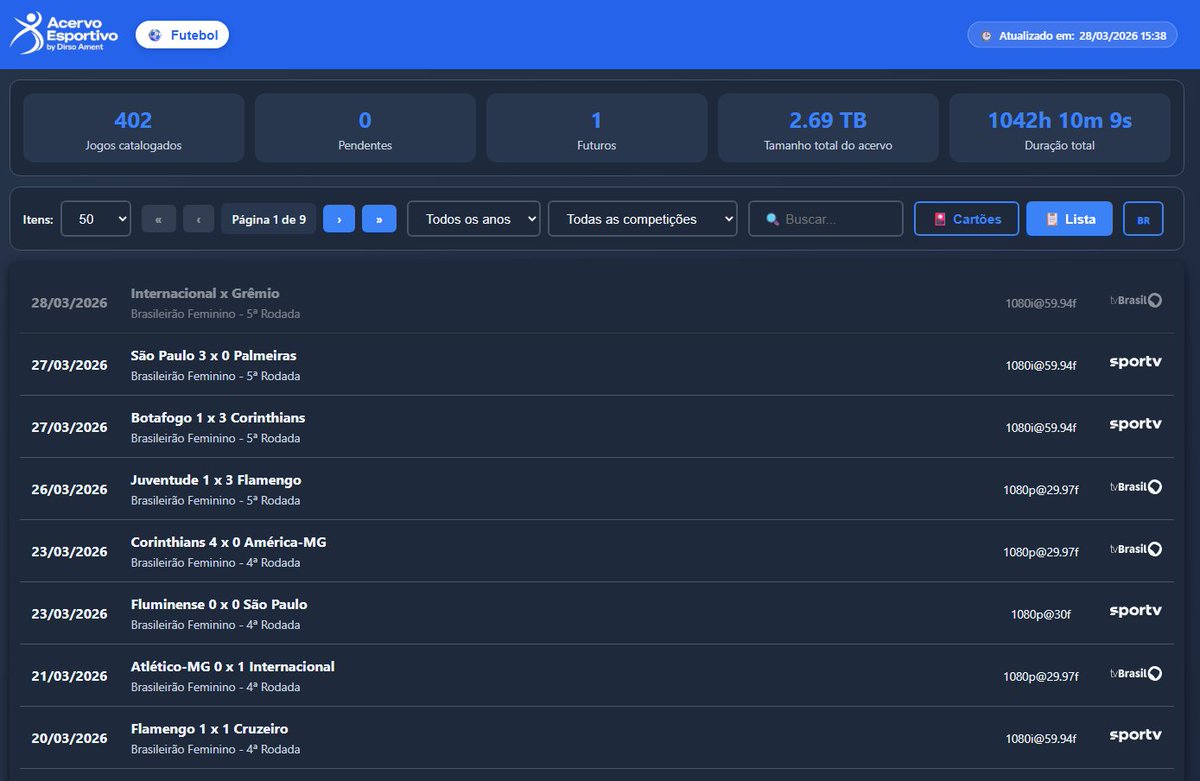Click the Buscar search field
The width and height of the screenshot is (1200, 781).
click(x=826, y=219)
